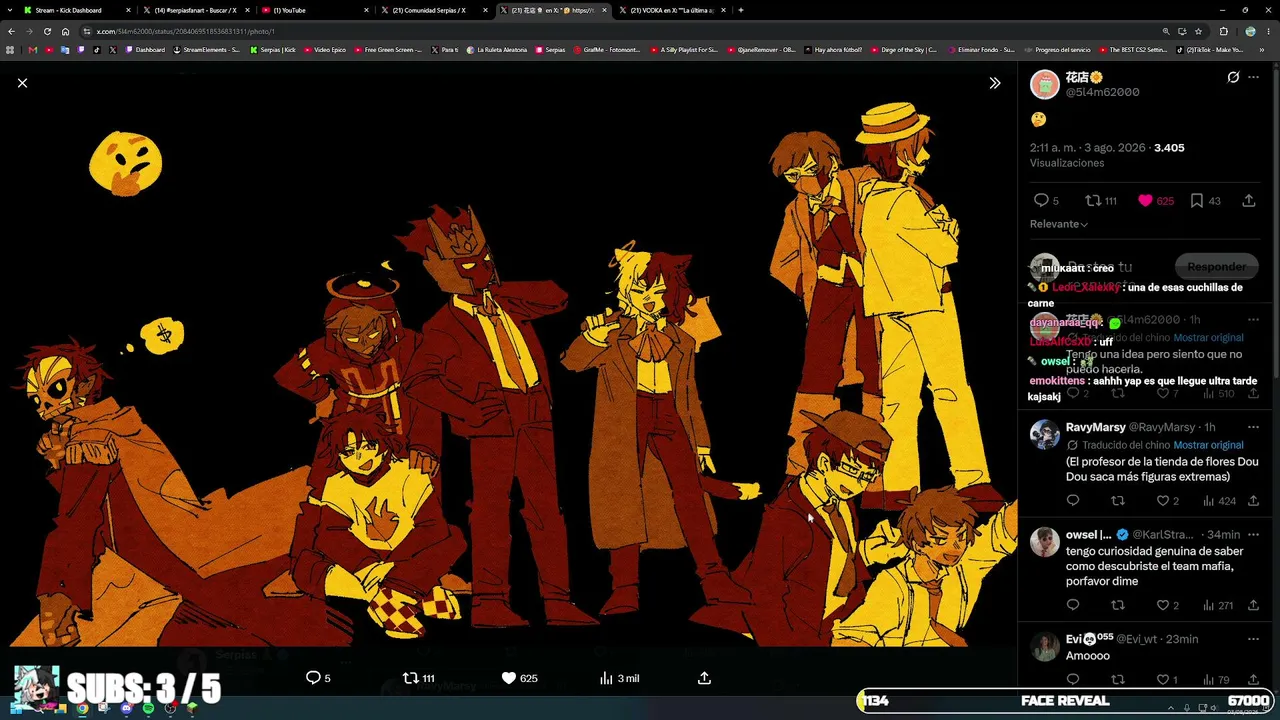Screen dimensions: 1280x720
Task: Reply to owsel's comment
Action: point(1073,605)
